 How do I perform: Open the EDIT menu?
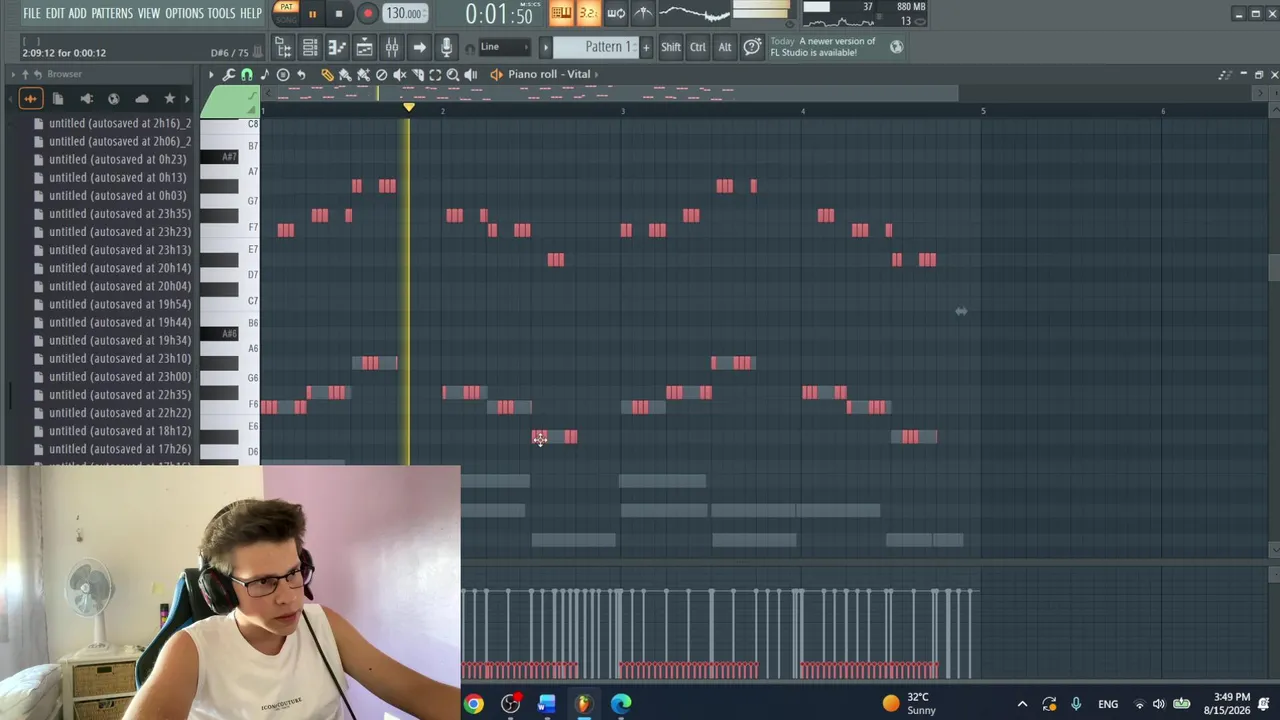[55, 13]
